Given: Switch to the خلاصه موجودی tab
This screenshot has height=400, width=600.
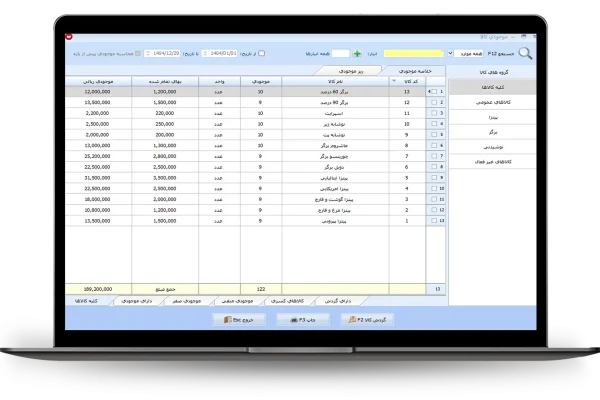Looking at the screenshot, I should click(415, 71).
